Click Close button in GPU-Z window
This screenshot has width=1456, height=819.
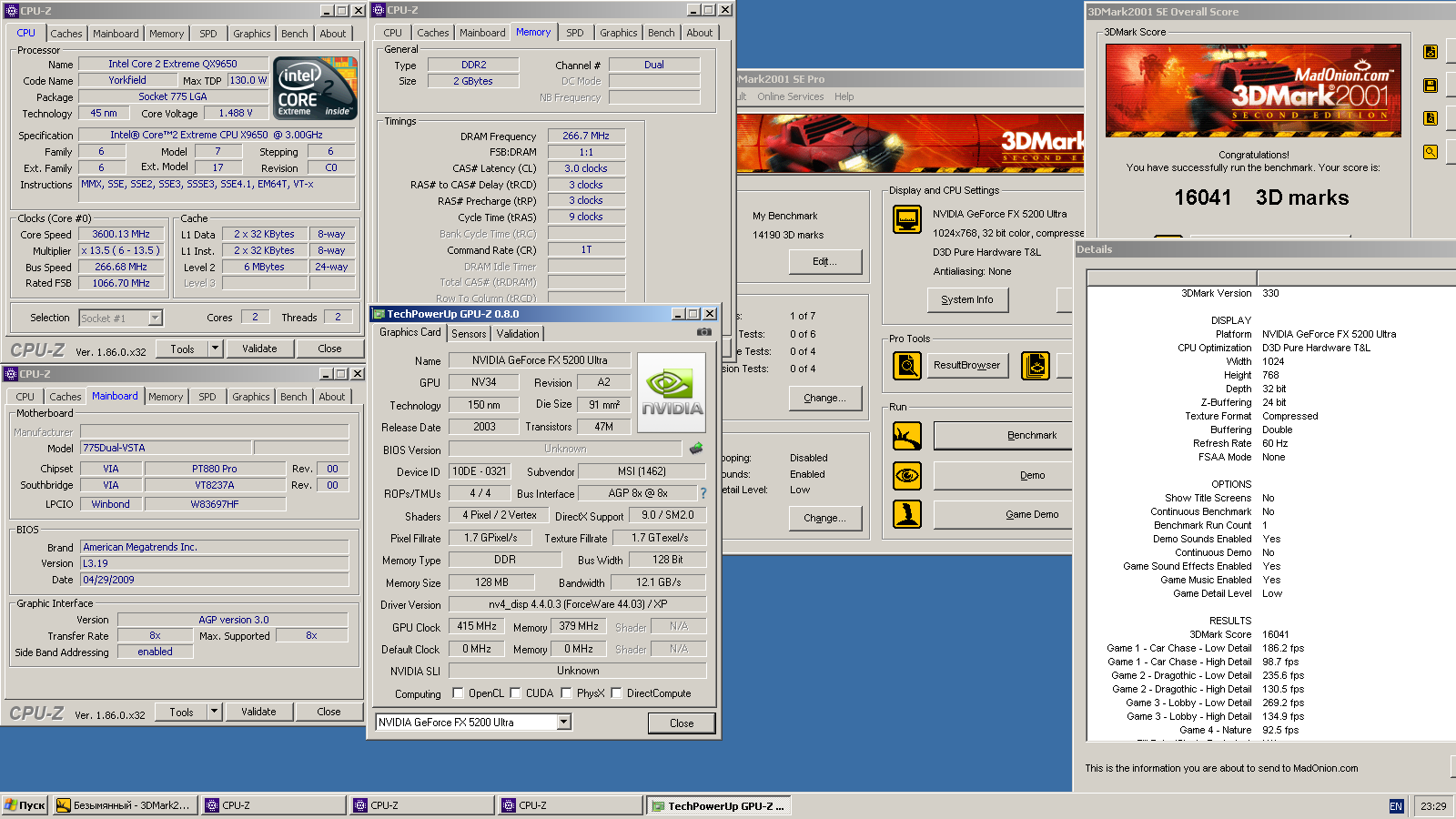point(682,723)
